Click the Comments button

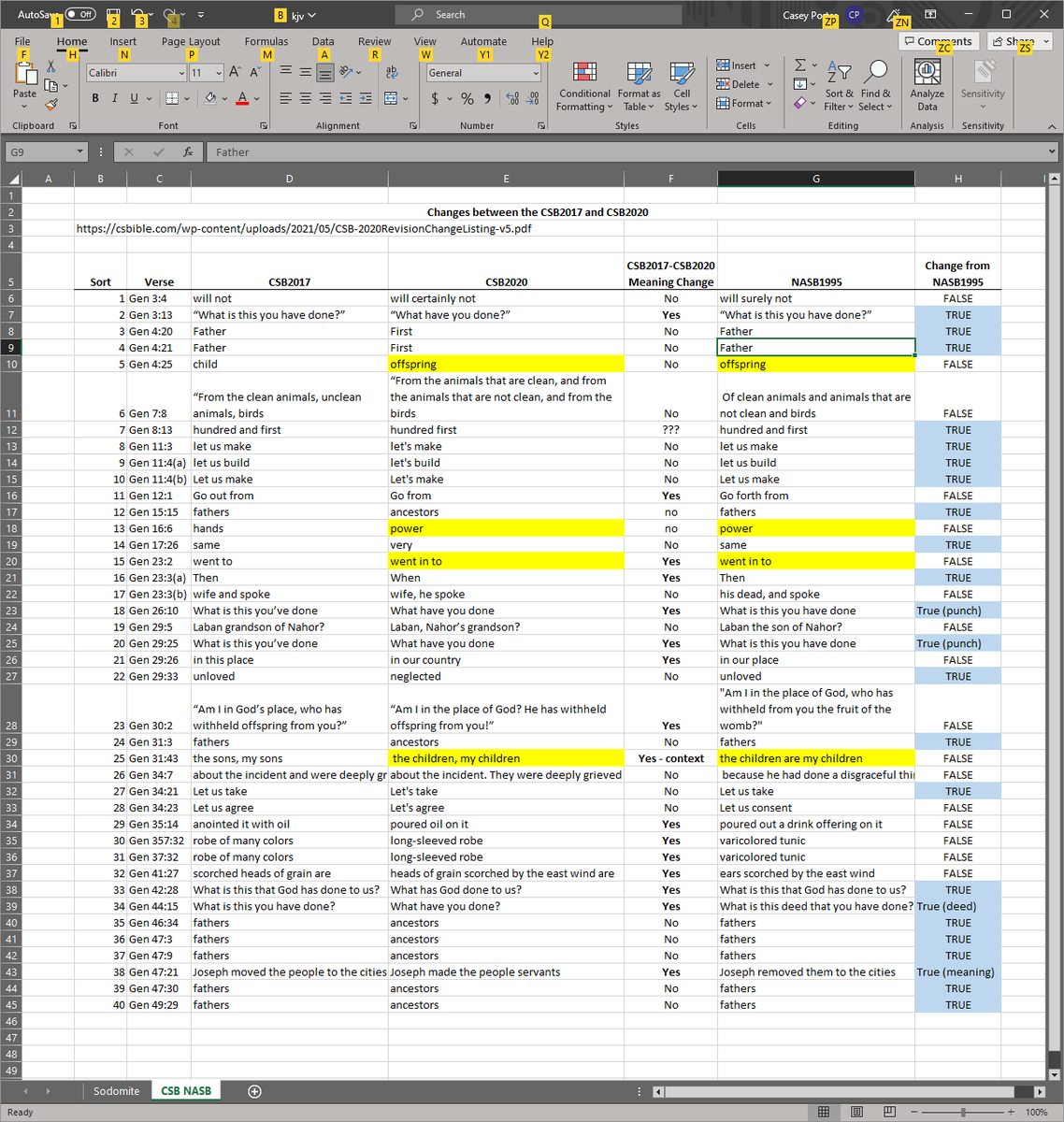click(940, 41)
